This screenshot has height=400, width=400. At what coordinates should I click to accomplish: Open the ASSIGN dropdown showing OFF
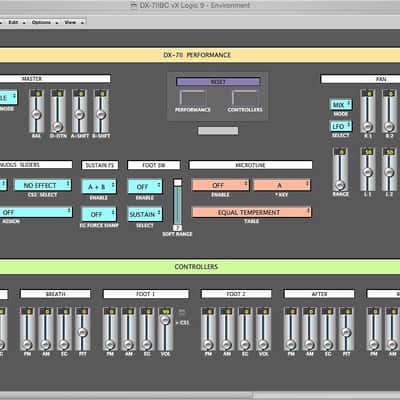[36, 212]
